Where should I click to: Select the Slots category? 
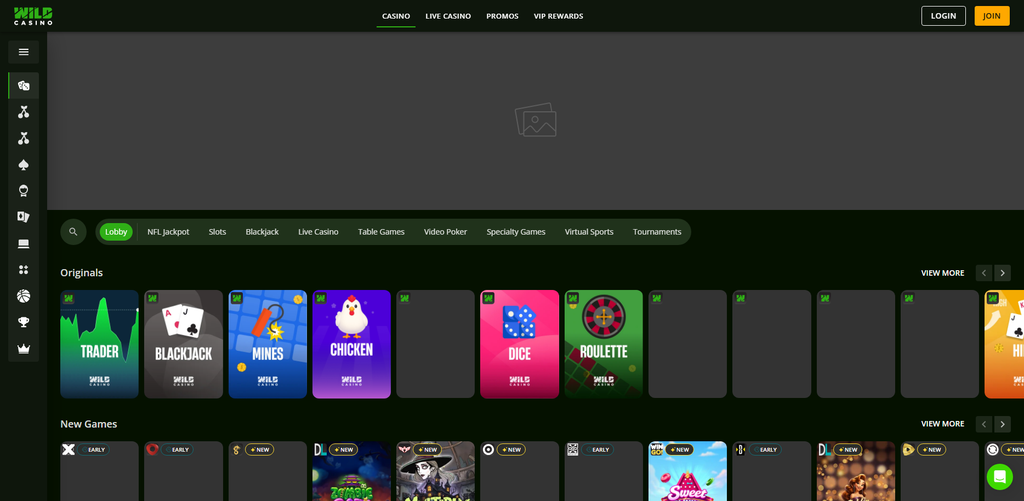(x=217, y=232)
